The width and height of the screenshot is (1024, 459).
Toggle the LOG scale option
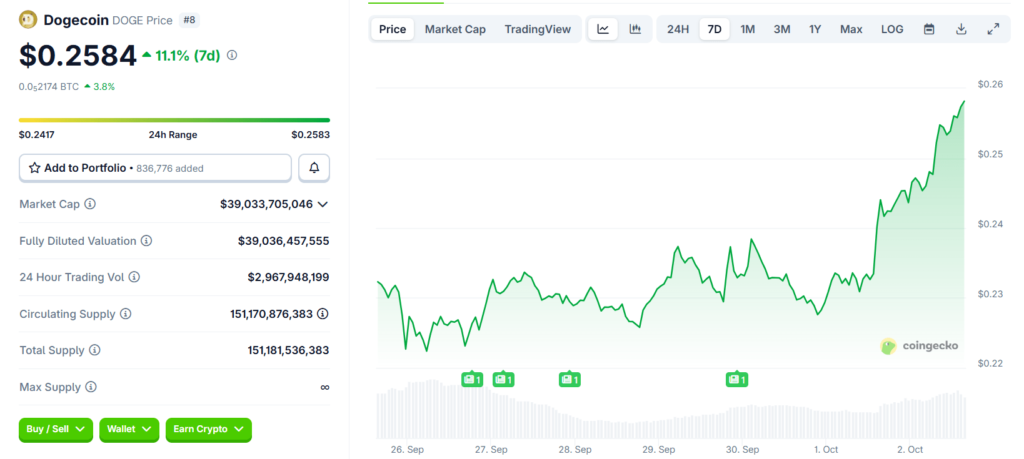click(892, 29)
